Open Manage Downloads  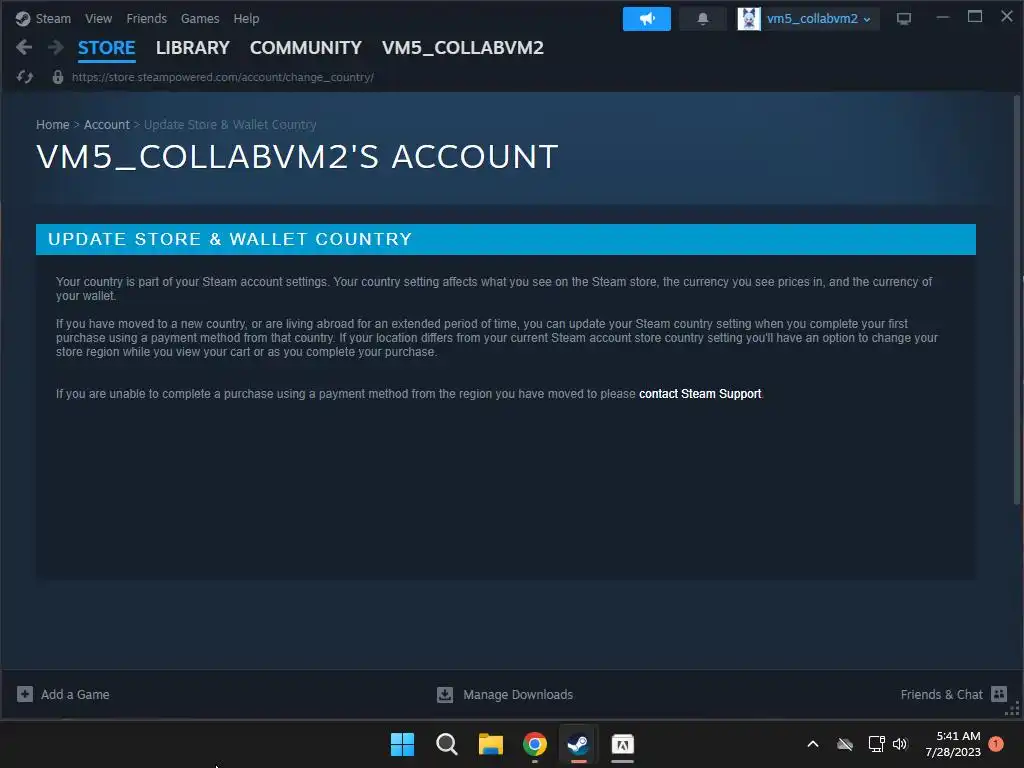coord(518,695)
